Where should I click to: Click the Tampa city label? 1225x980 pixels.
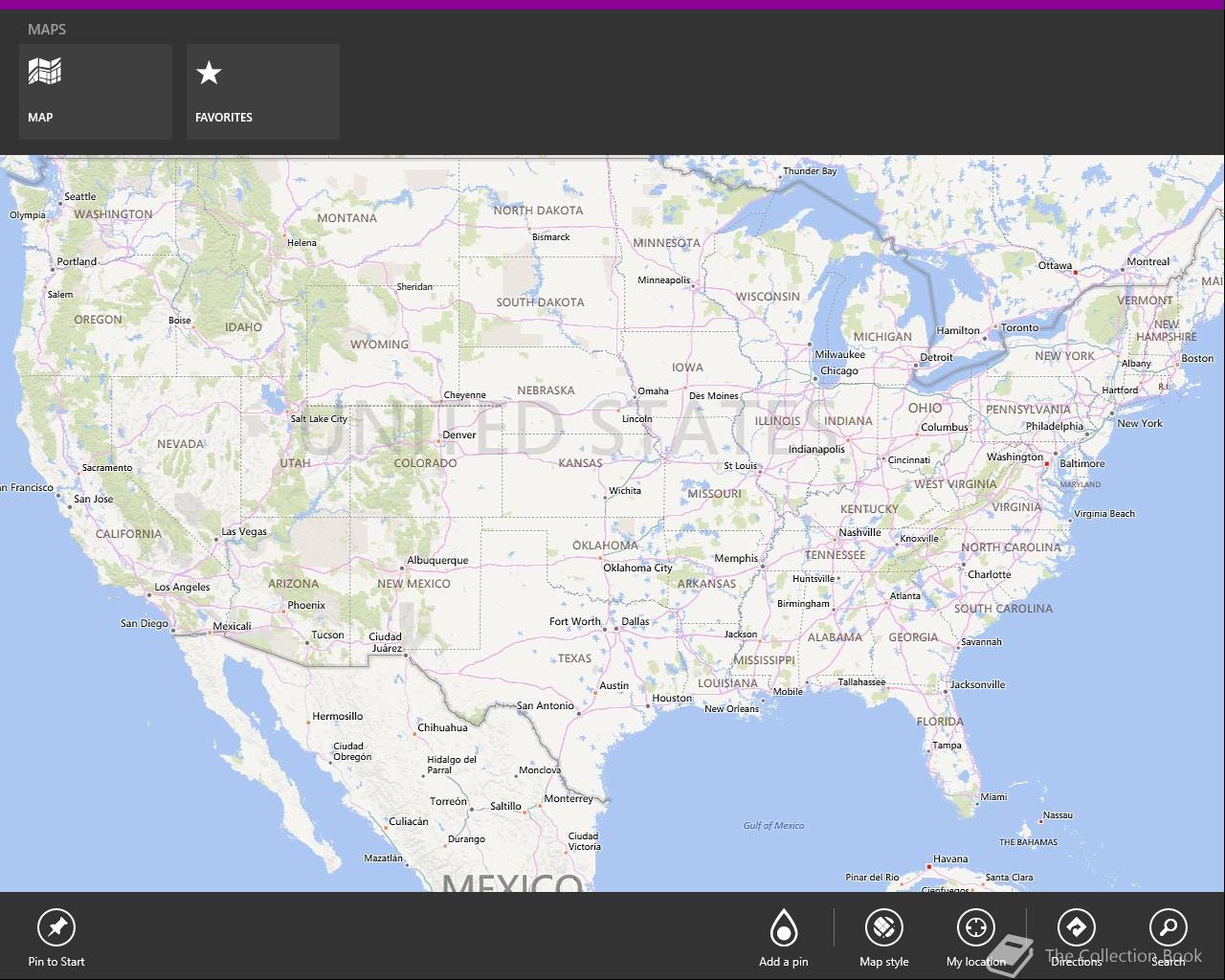[947, 745]
